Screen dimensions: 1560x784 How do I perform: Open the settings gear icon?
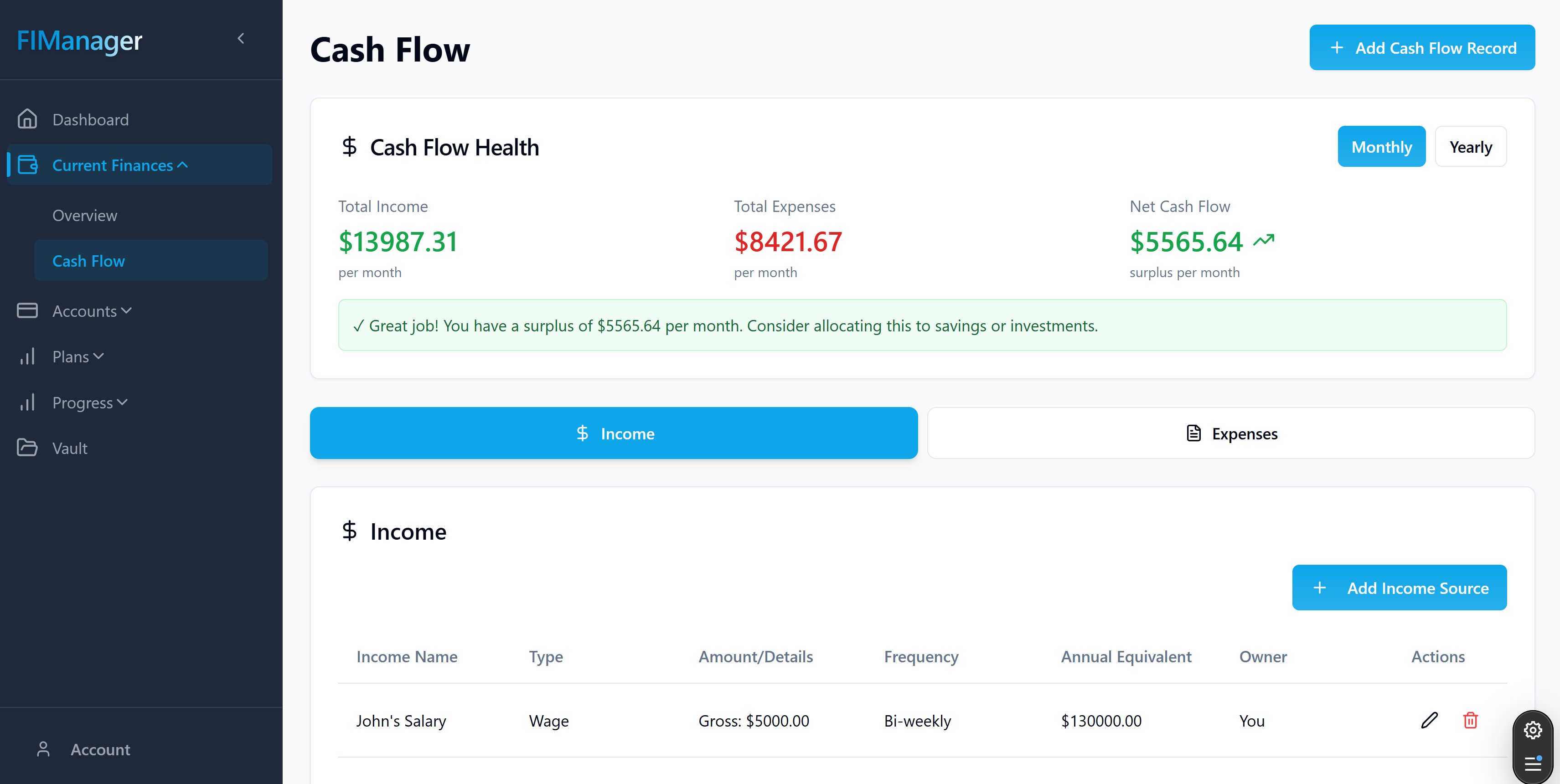point(1533,730)
